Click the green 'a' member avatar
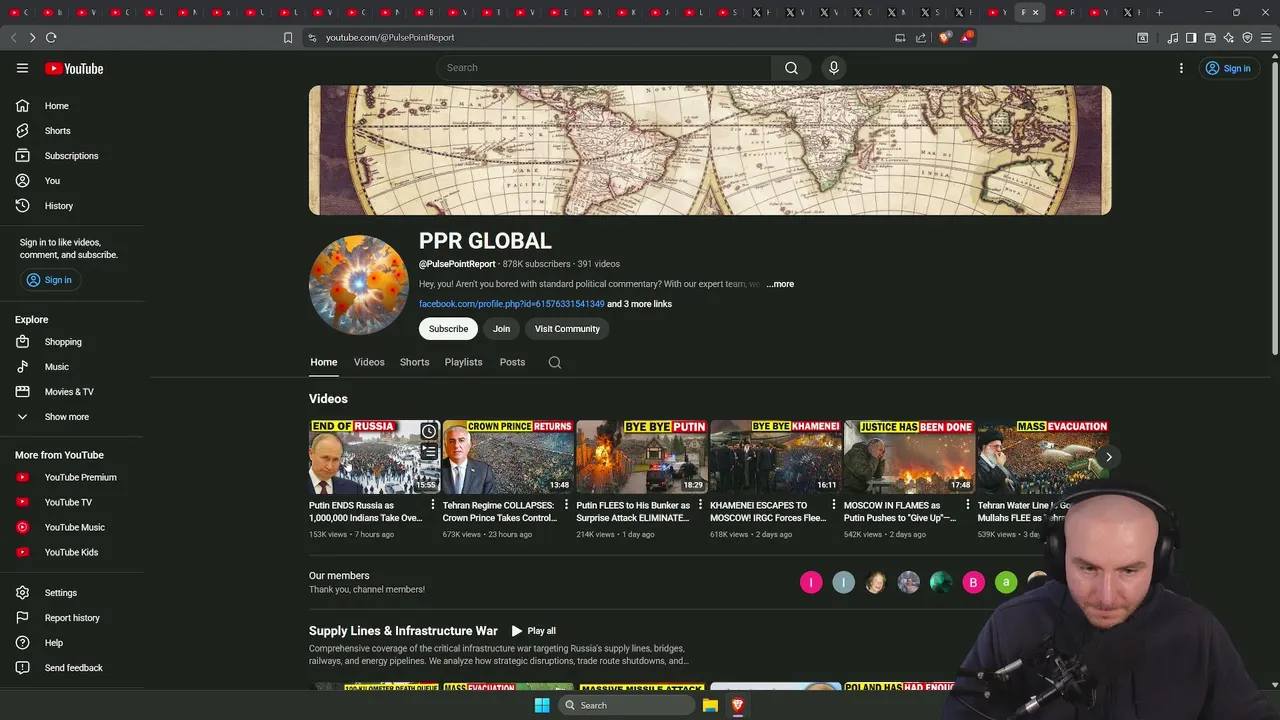 (x=1006, y=582)
